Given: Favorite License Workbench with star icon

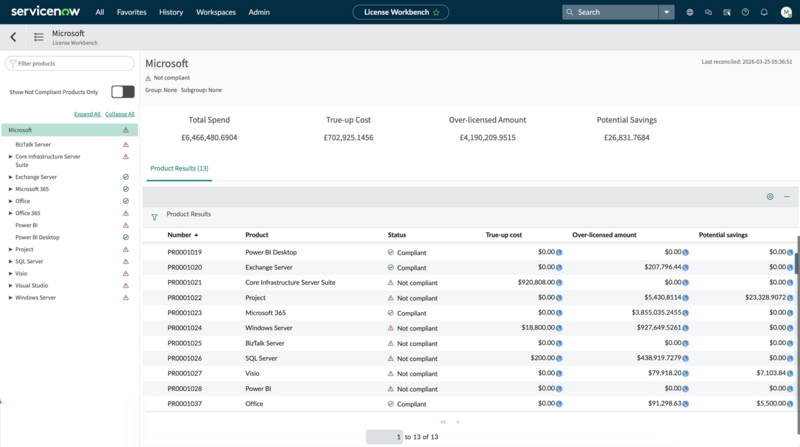Looking at the screenshot, I should coord(436,12).
